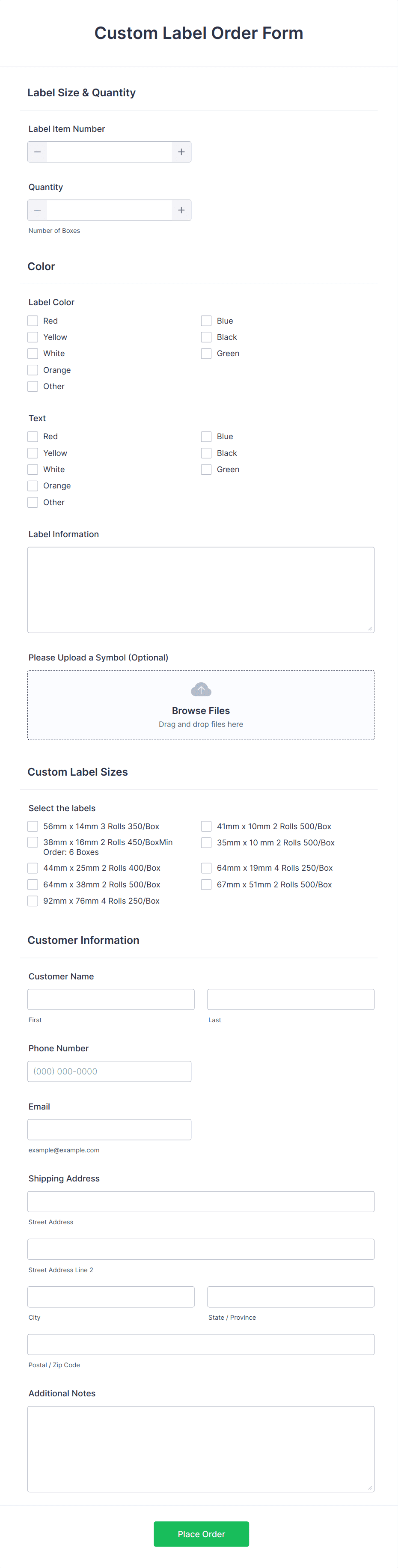Click into the Label Information text area
Viewport: 398px width, 1568px height.
[x=201, y=589]
